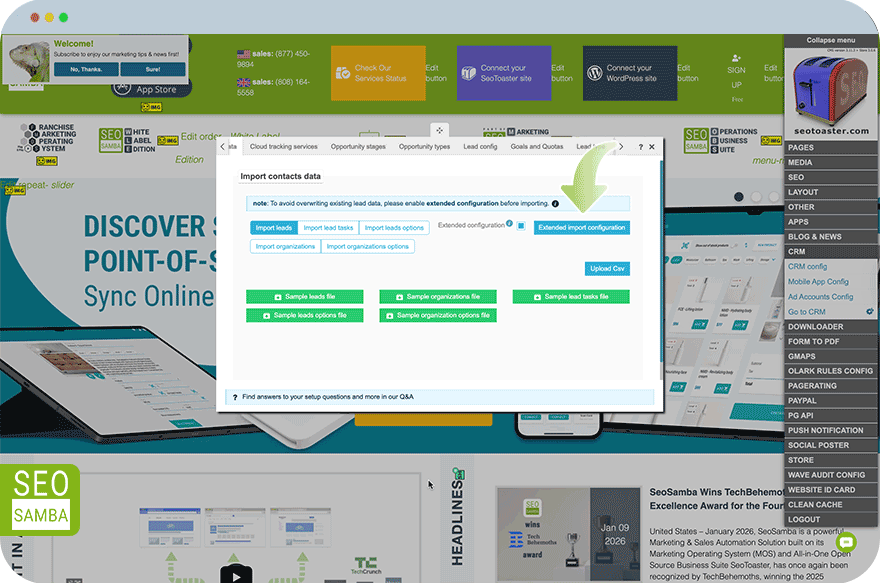The image size is (880, 583).
Task: Collapse the CRM sidebar section
Action: pos(831,251)
